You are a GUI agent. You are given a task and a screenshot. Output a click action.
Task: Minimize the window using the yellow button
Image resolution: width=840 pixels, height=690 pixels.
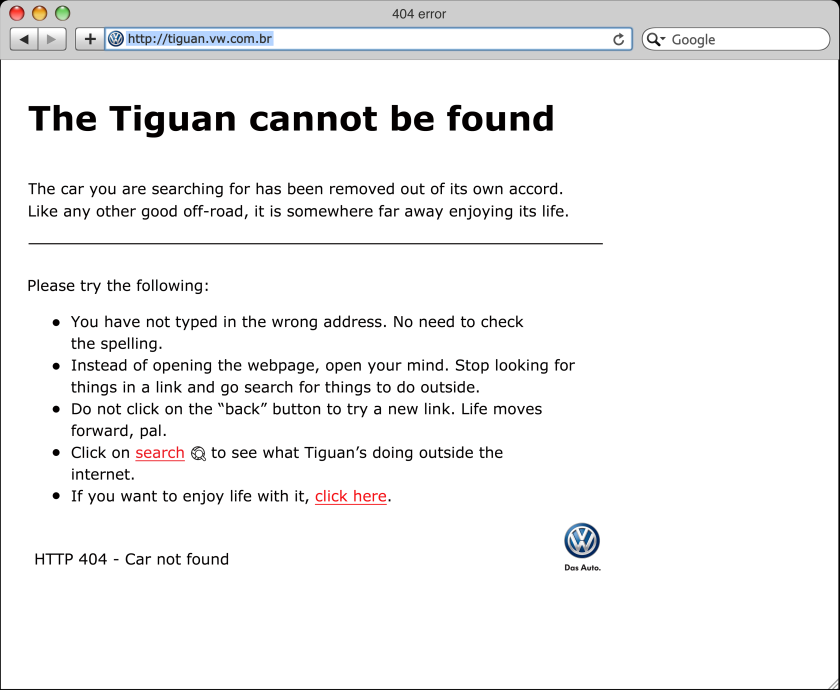[x=40, y=13]
